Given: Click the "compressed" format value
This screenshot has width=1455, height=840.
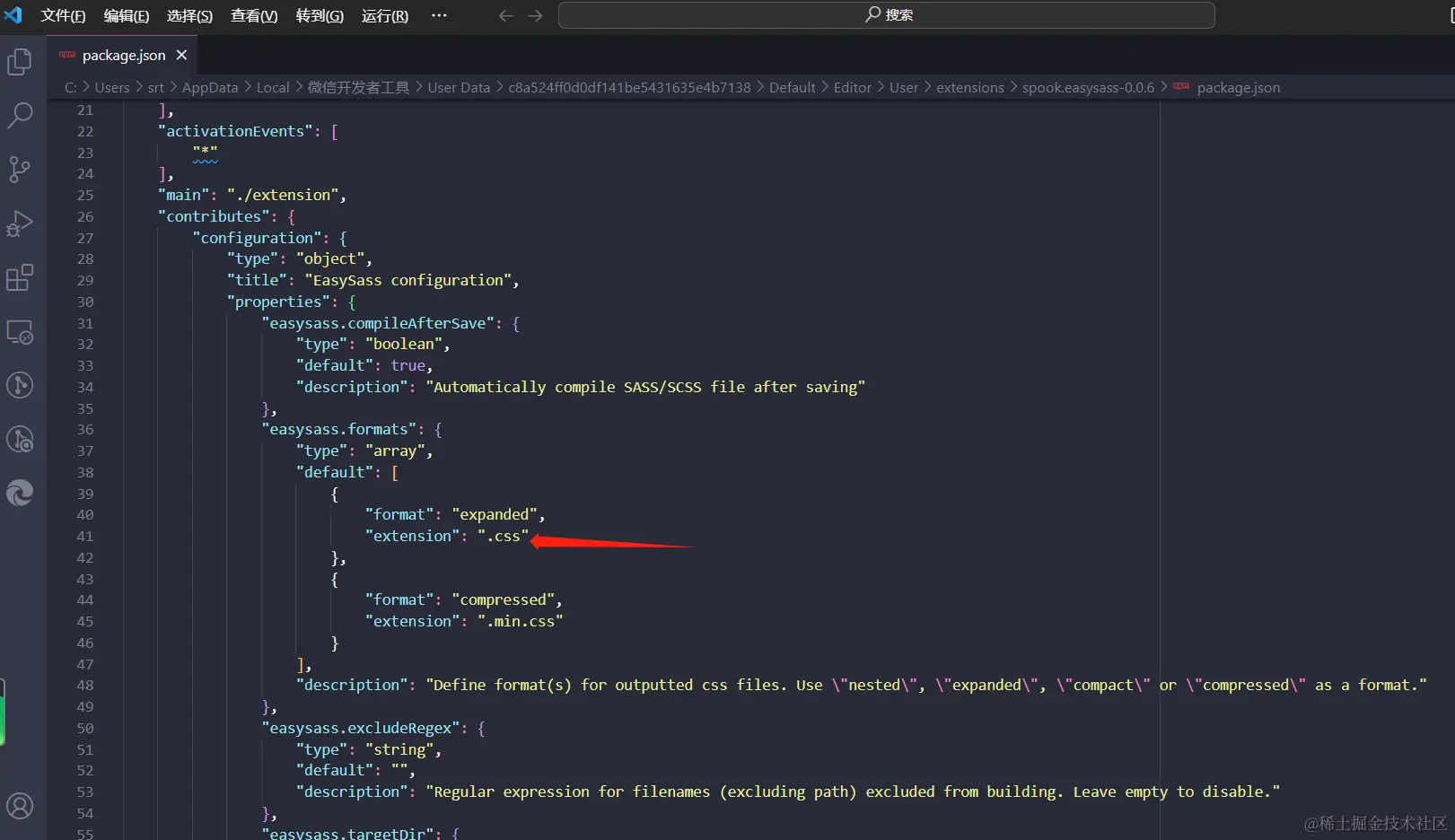Looking at the screenshot, I should coord(503,599).
